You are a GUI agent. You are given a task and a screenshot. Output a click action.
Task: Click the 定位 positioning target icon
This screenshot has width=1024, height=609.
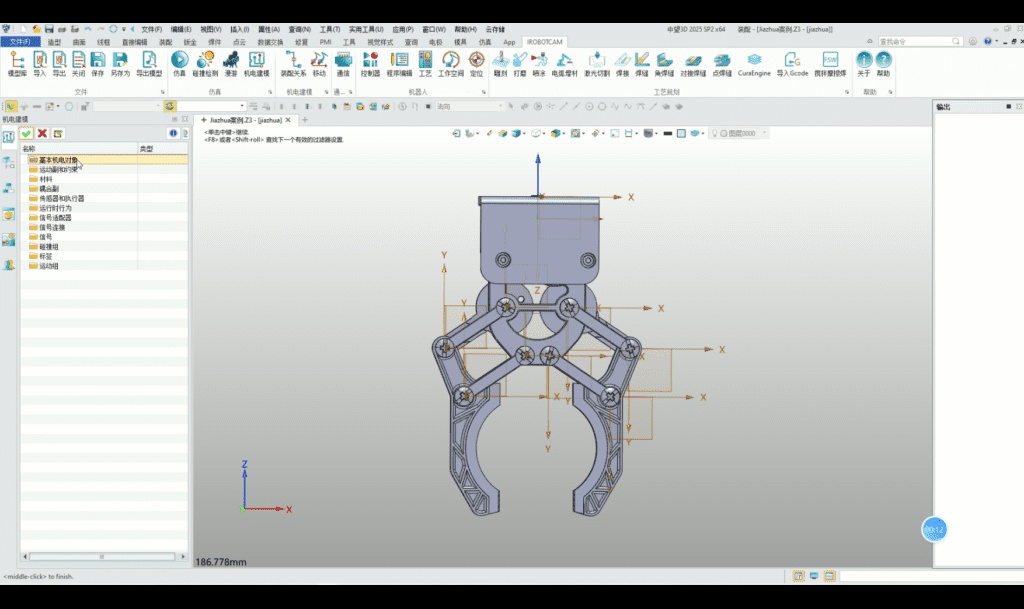(477, 64)
